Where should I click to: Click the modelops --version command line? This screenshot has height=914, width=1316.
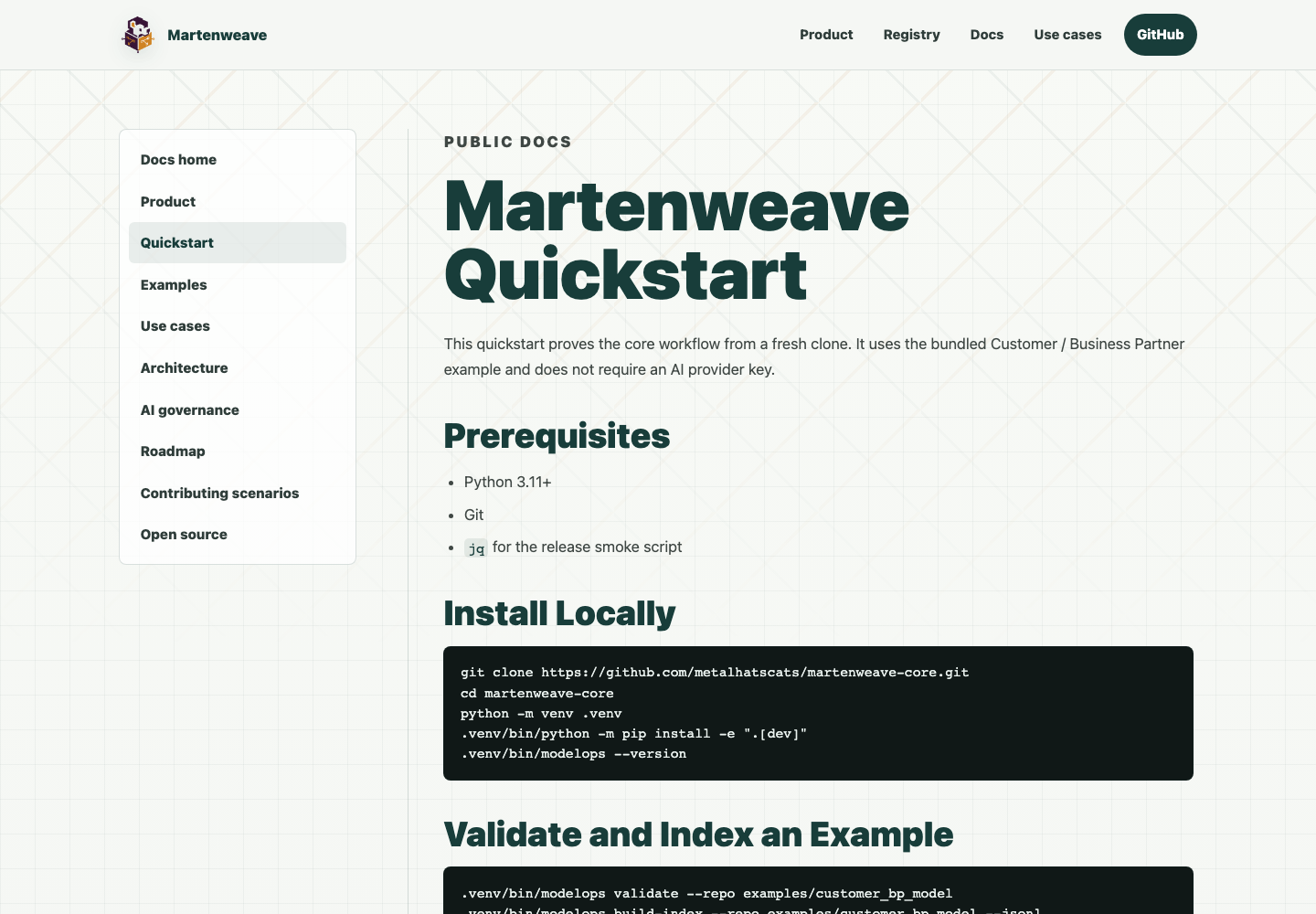(x=574, y=754)
